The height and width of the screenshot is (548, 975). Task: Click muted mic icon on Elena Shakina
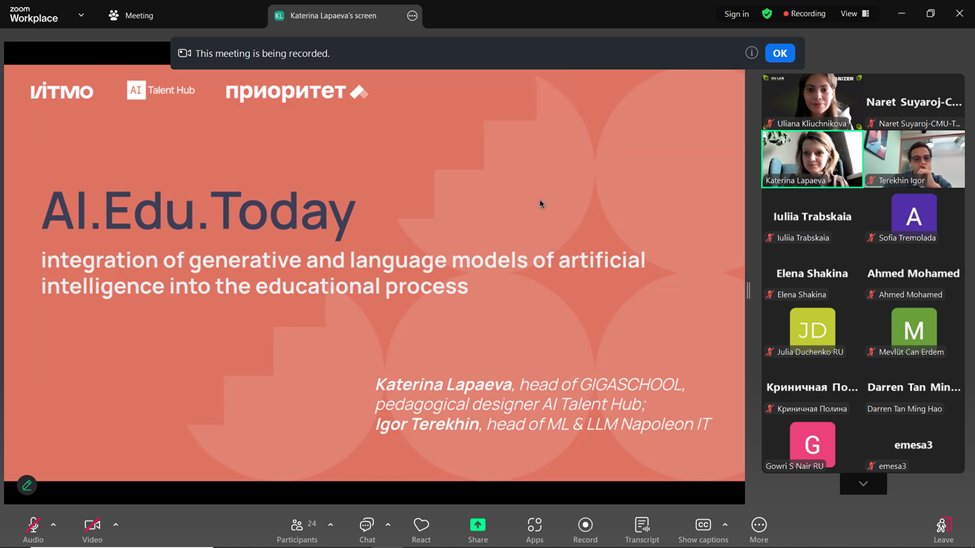click(770, 295)
